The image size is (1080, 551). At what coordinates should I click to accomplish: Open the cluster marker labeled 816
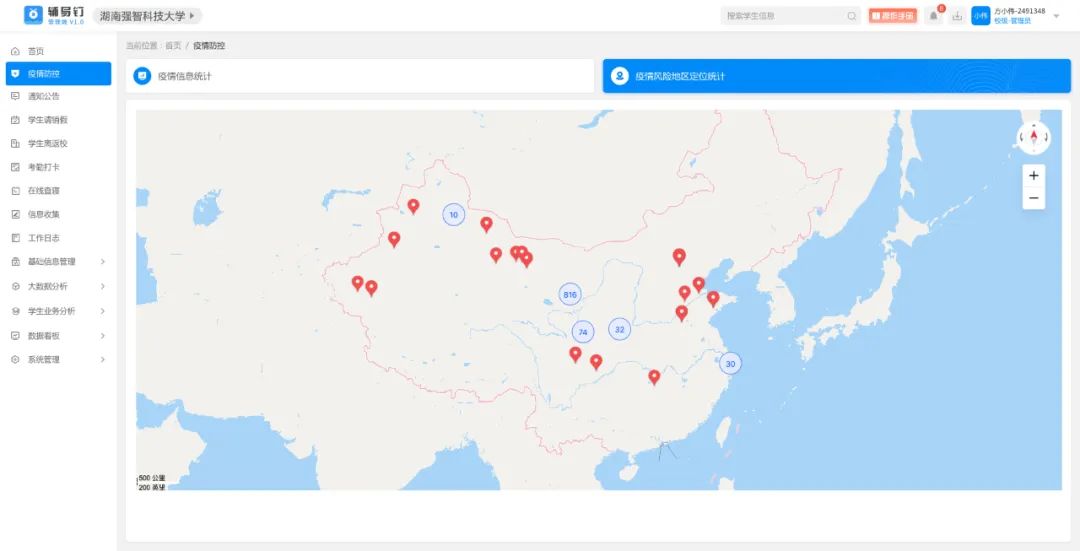click(570, 295)
